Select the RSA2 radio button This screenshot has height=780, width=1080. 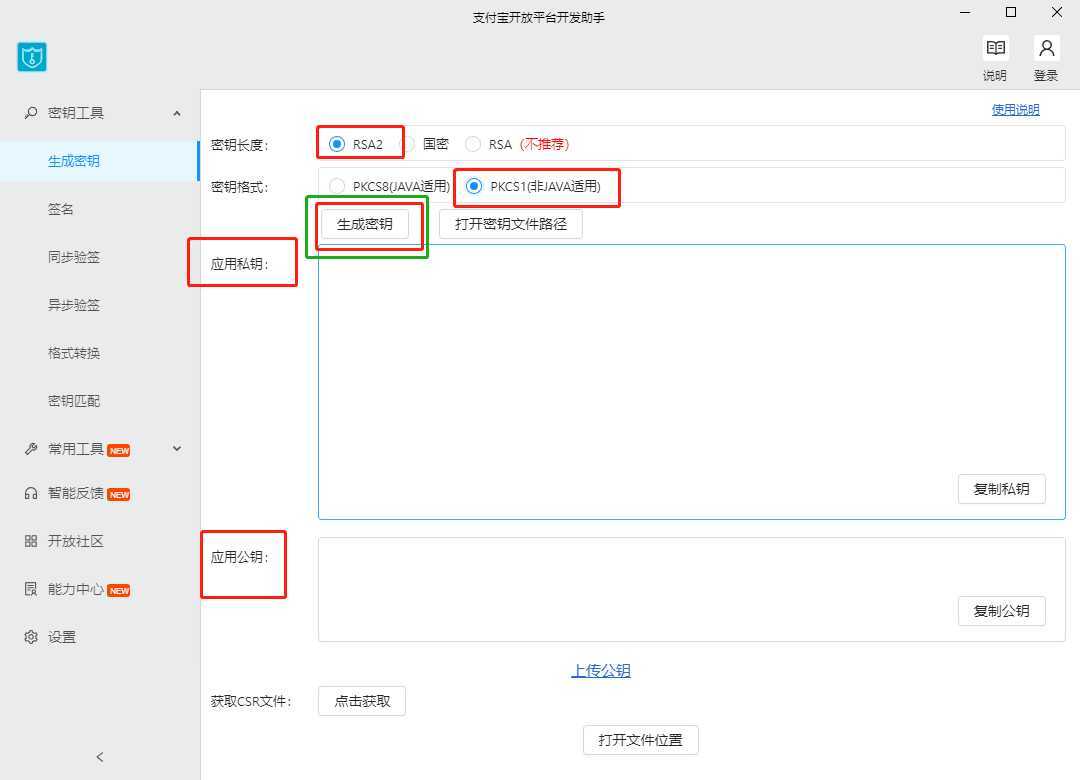pyautogui.click(x=336, y=144)
